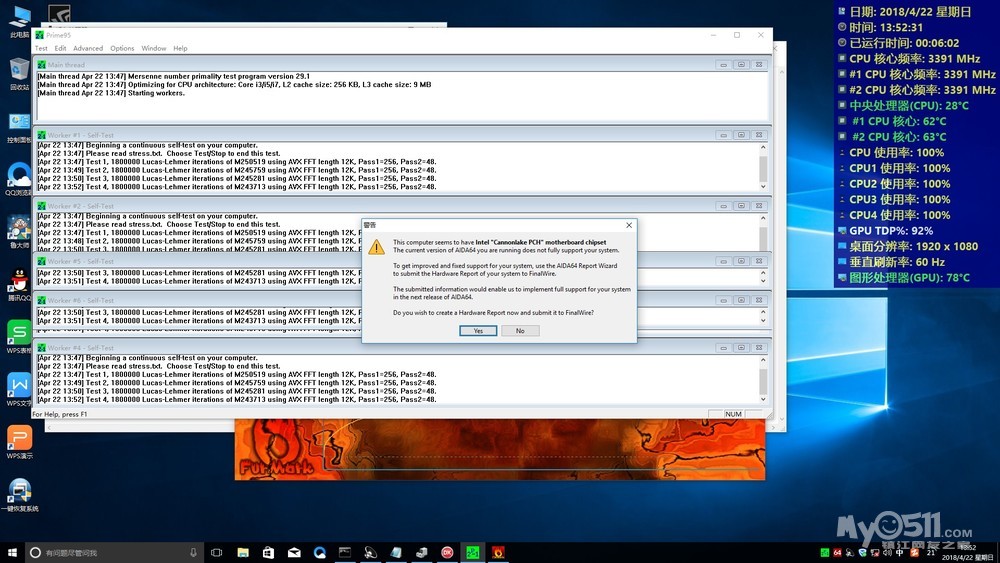The width and height of the screenshot is (1000, 563).
Task: Click Worker #5 scrollbar down arrow
Action: (x=763, y=281)
